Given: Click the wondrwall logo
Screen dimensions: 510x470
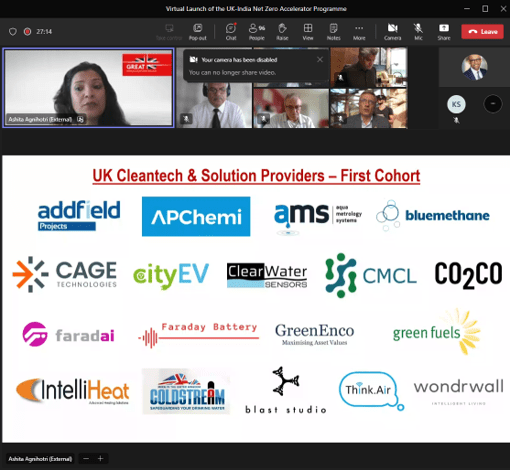Looking at the screenshot, I should click(x=458, y=391).
